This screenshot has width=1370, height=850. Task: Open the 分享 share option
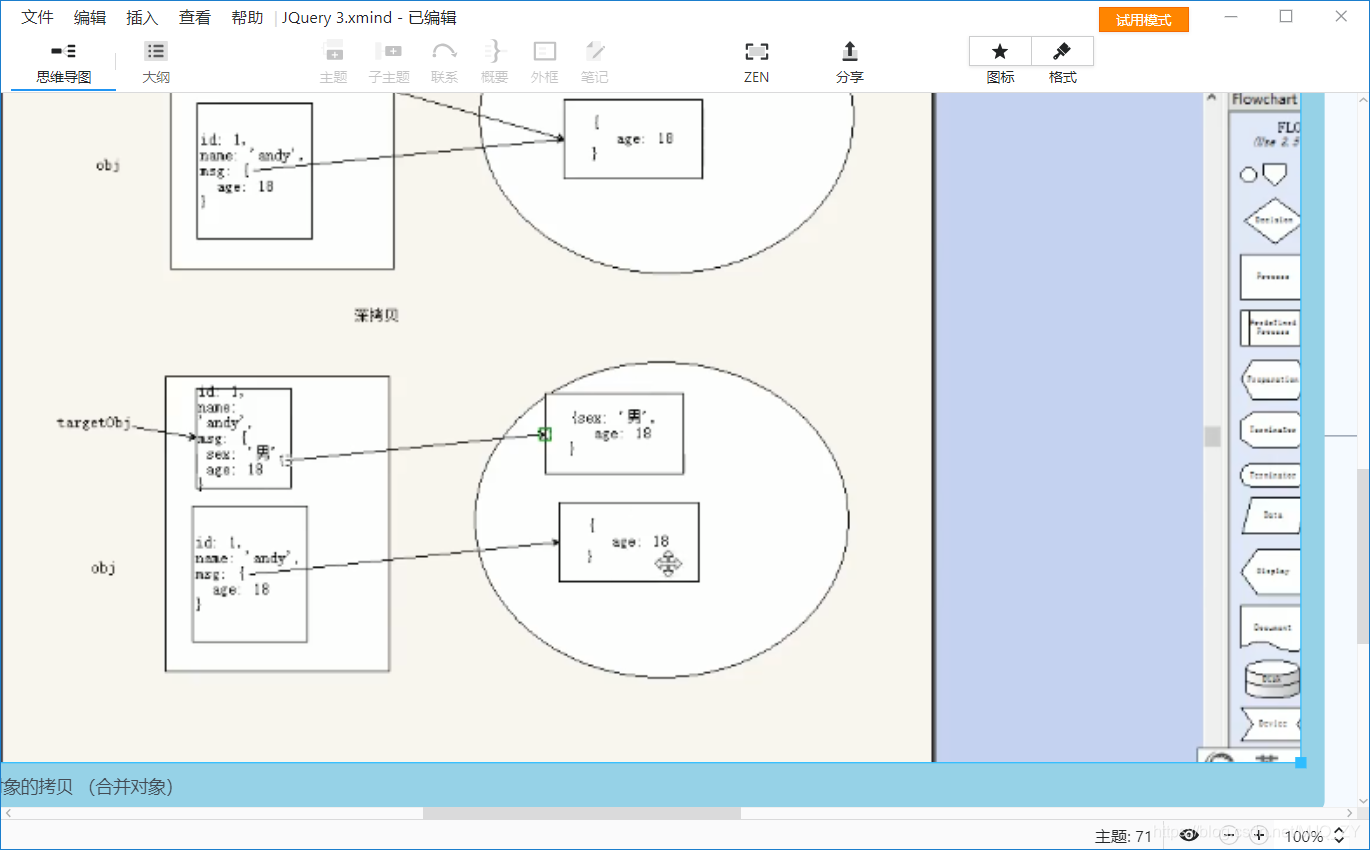[x=850, y=63]
